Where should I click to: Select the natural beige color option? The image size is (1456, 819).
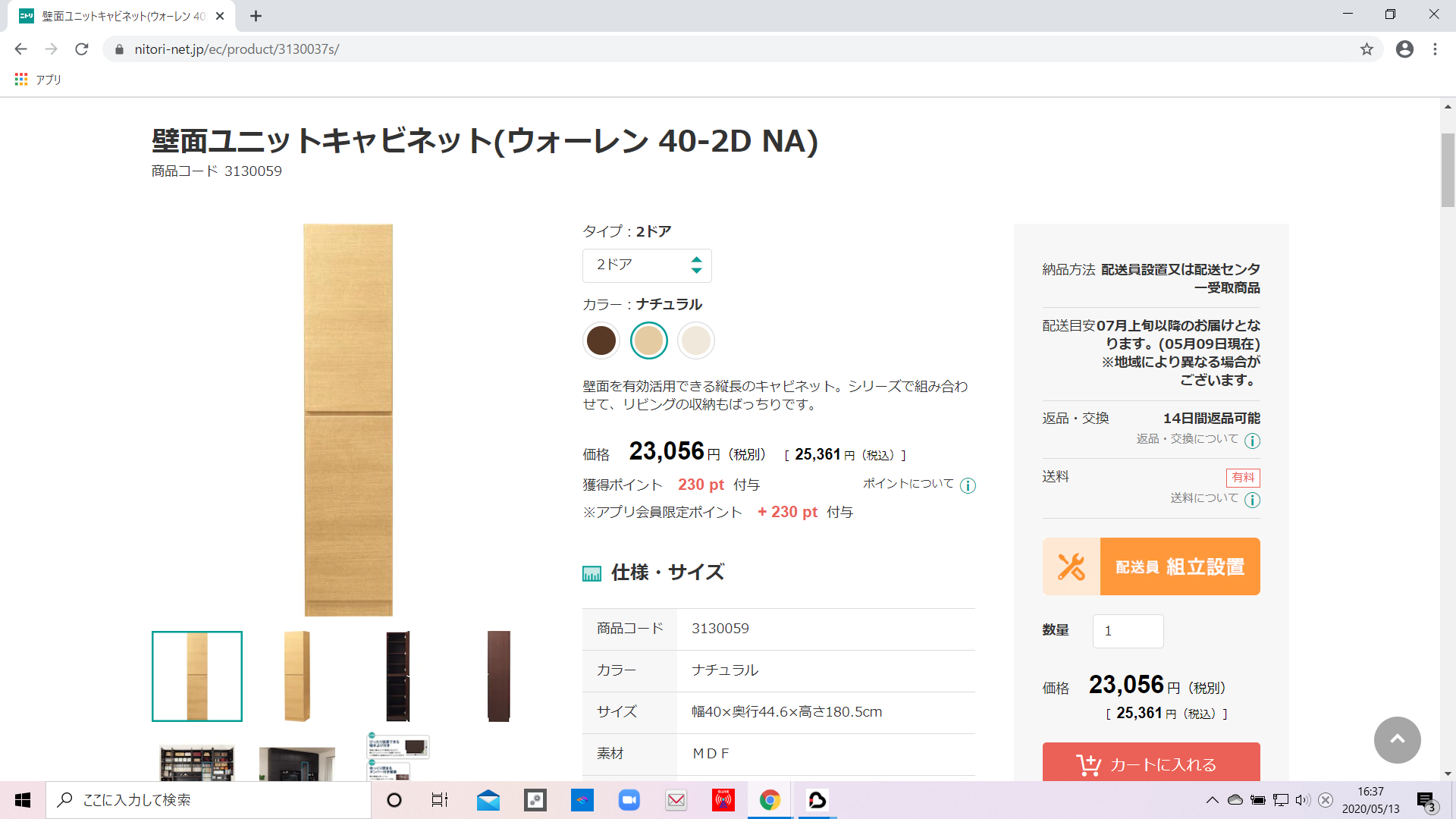(648, 340)
